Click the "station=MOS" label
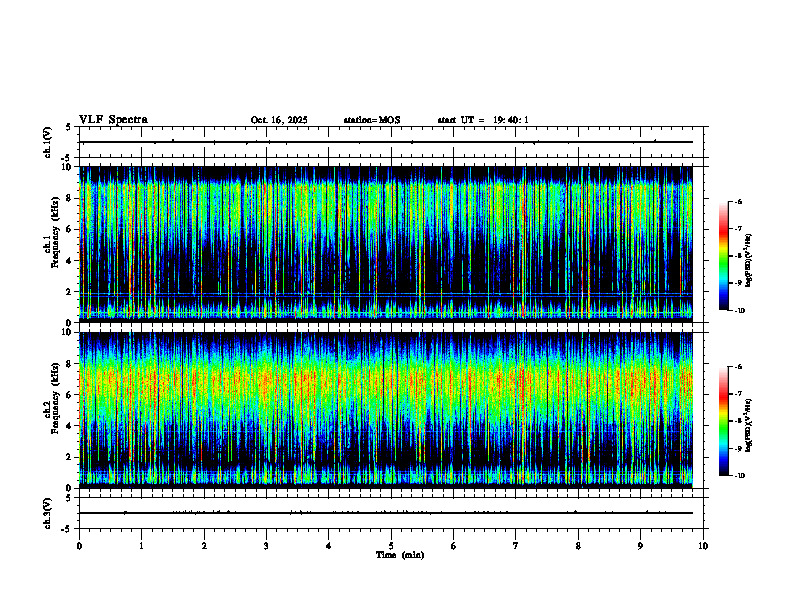The width and height of the screenshot is (792, 612). pyautogui.click(x=372, y=120)
